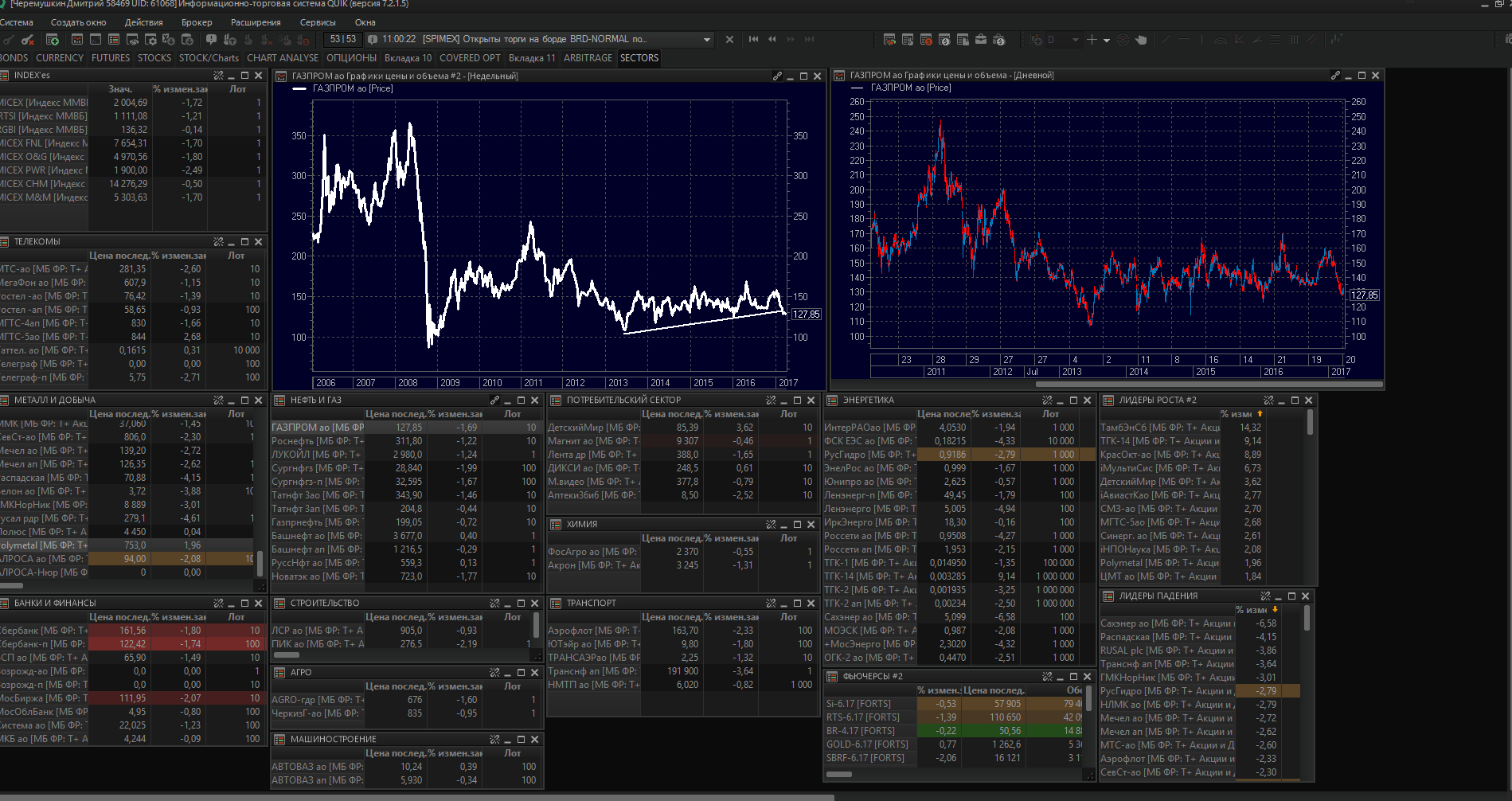Sort ЛИДЕРЫ РОСТА by % измен column header
The image size is (1512, 801).
click(x=1242, y=414)
